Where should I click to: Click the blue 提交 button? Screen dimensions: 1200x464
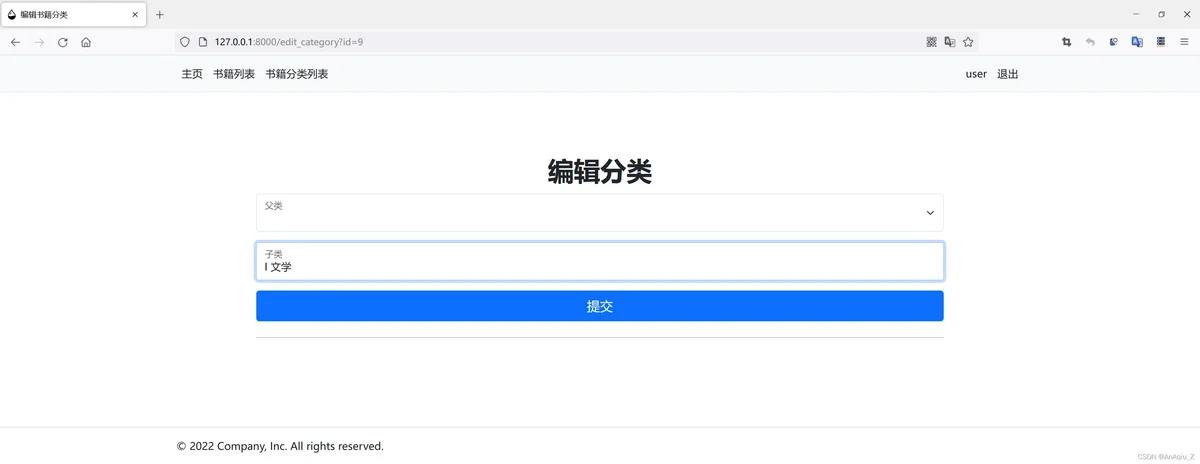coord(600,306)
